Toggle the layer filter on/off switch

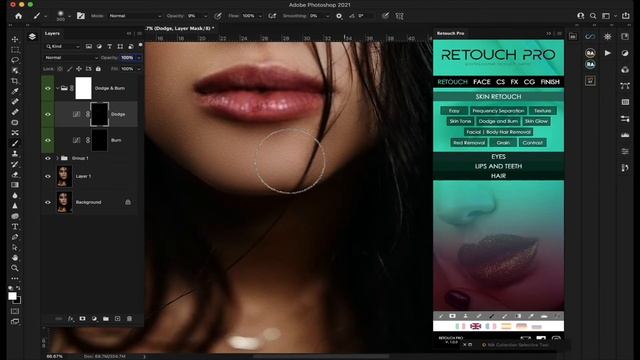coord(140,45)
